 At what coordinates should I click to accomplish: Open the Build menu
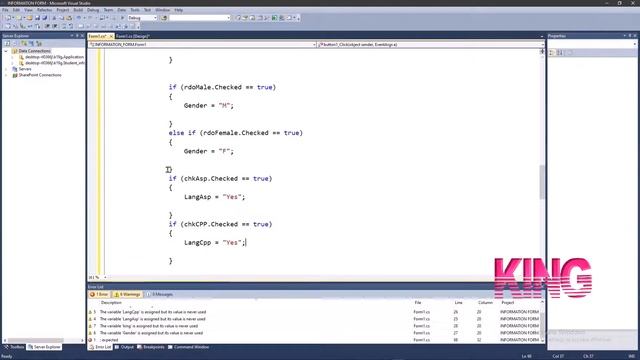tap(78, 10)
